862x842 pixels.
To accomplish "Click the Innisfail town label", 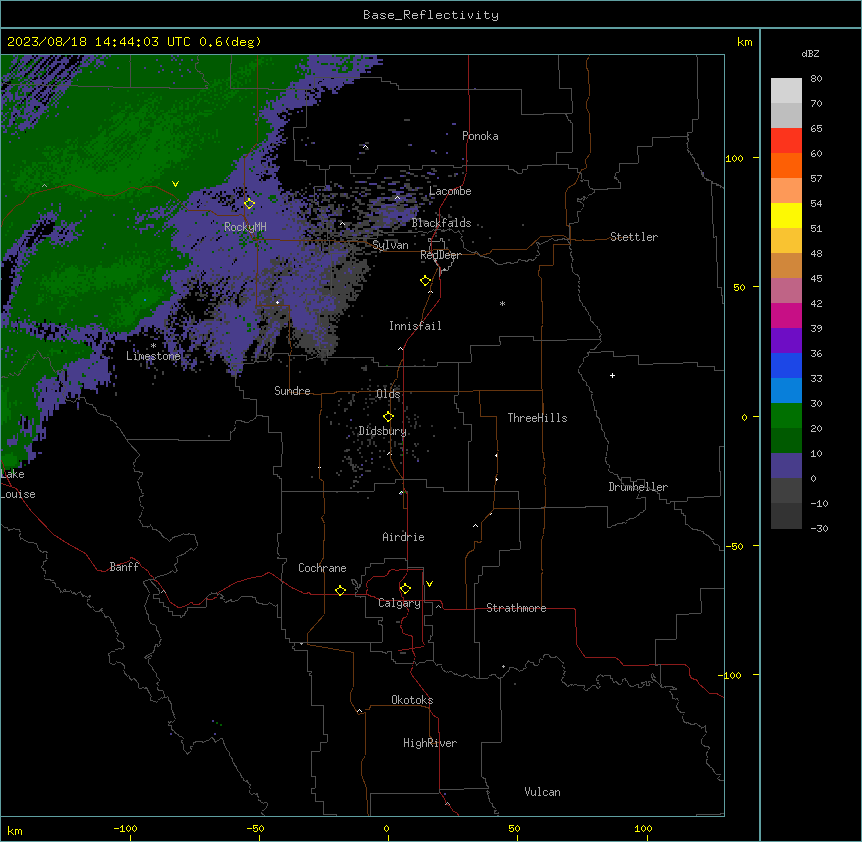I will pyautogui.click(x=415, y=326).
